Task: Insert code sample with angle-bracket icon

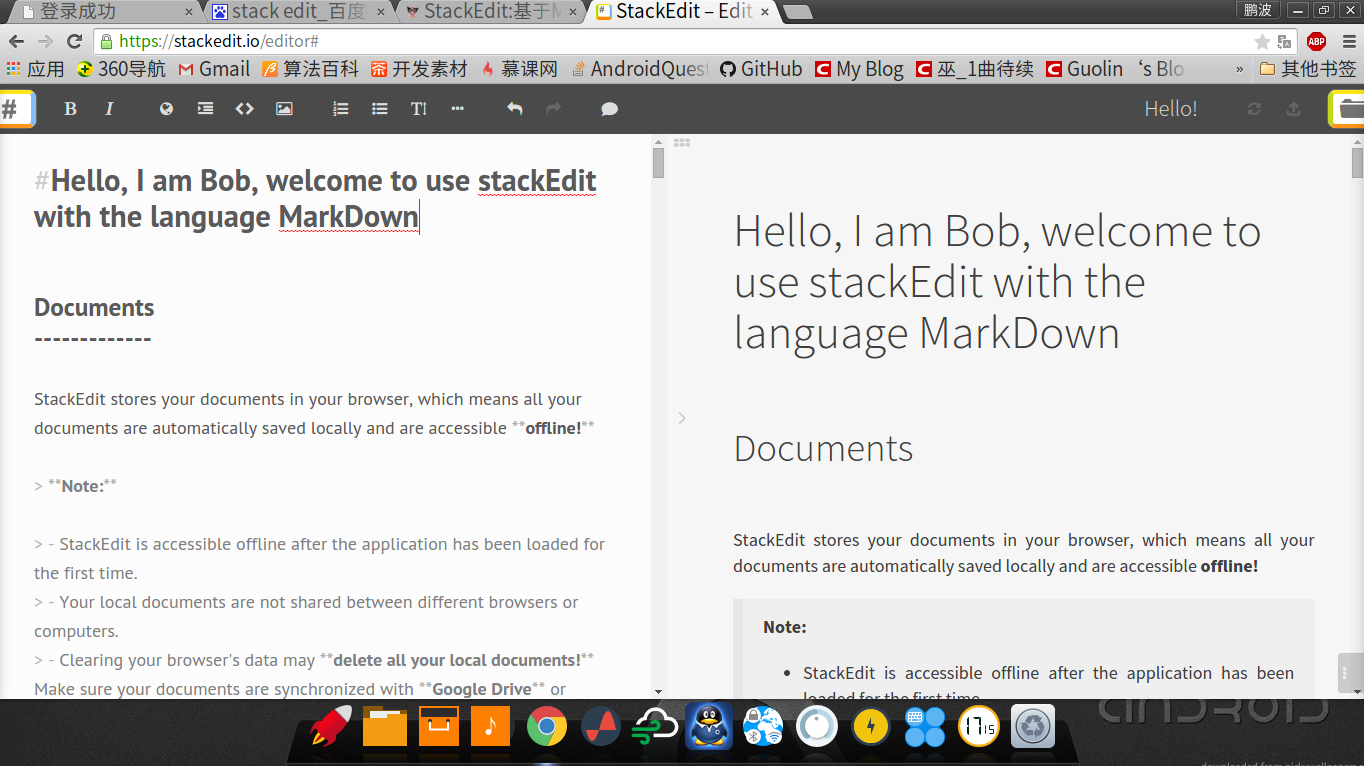Action: pos(244,109)
